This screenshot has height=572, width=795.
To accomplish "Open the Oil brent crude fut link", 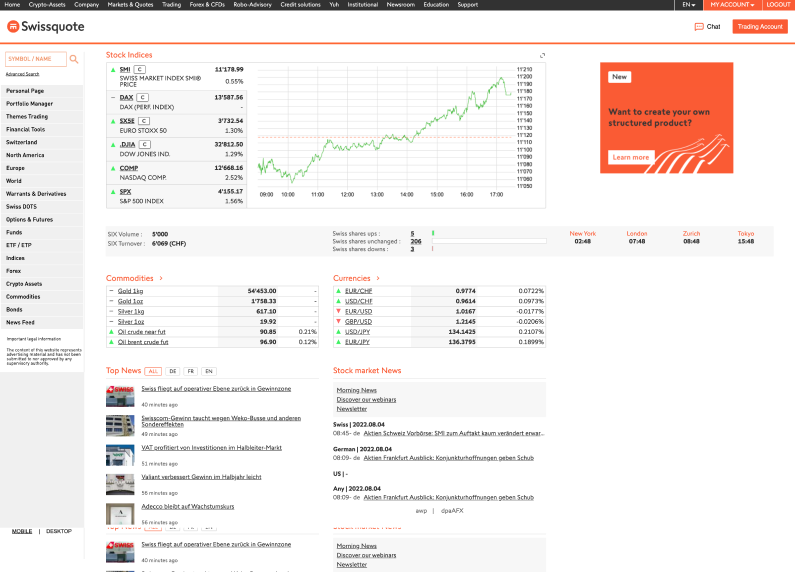I will 143,342.
